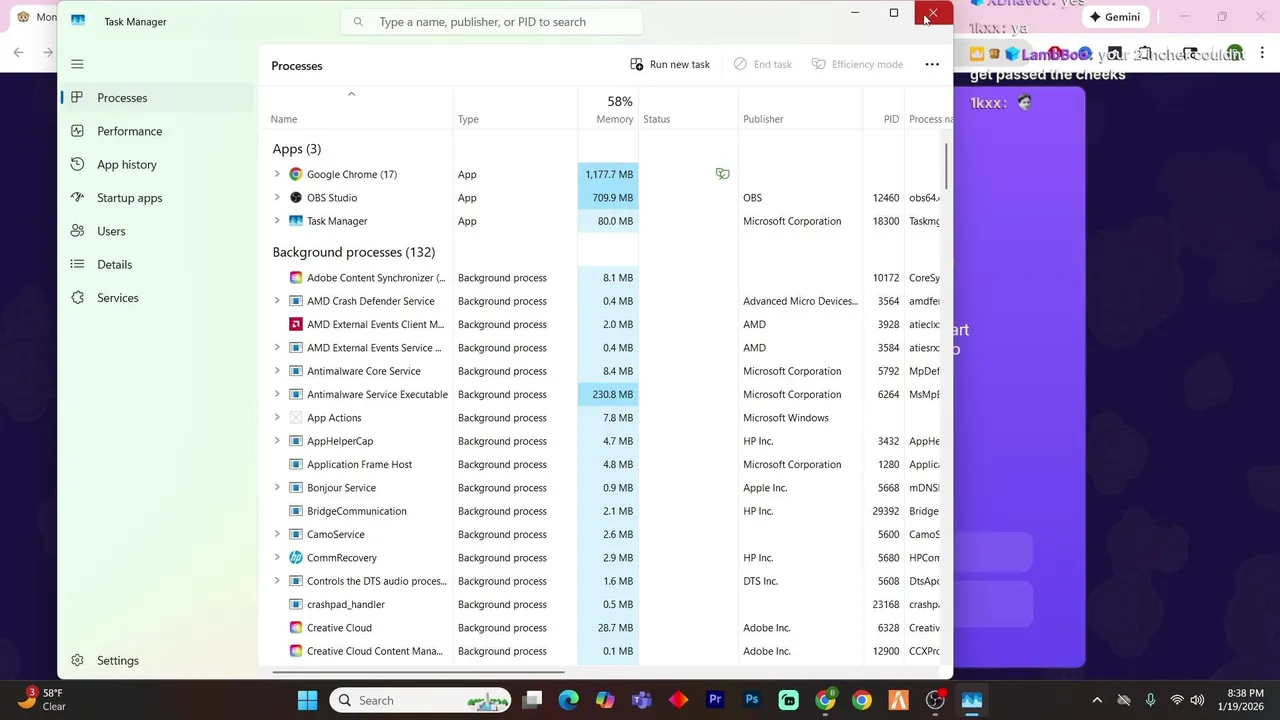Click the OBS Studio process icon
The image size is (1280, 720).
(296, 197)
